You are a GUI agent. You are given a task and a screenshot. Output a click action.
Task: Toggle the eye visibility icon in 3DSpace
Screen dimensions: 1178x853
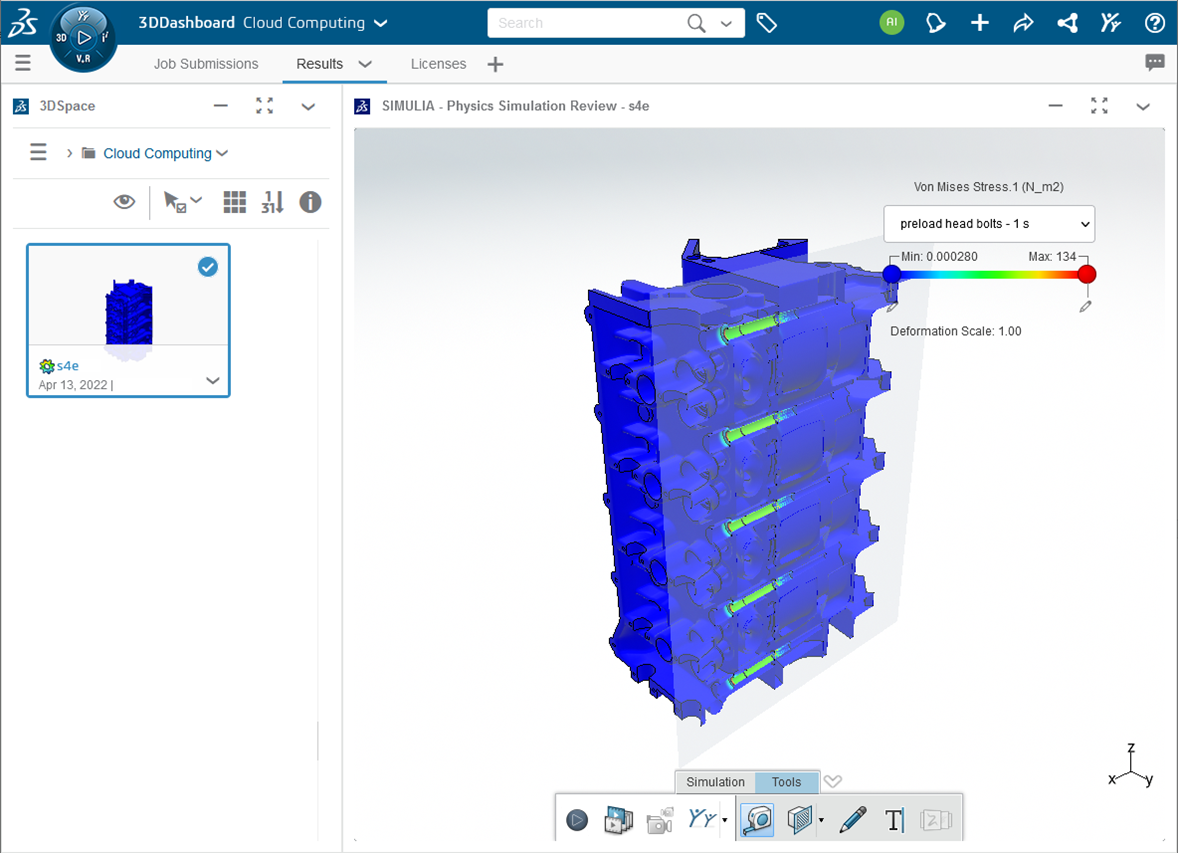[x=124, y=202]
